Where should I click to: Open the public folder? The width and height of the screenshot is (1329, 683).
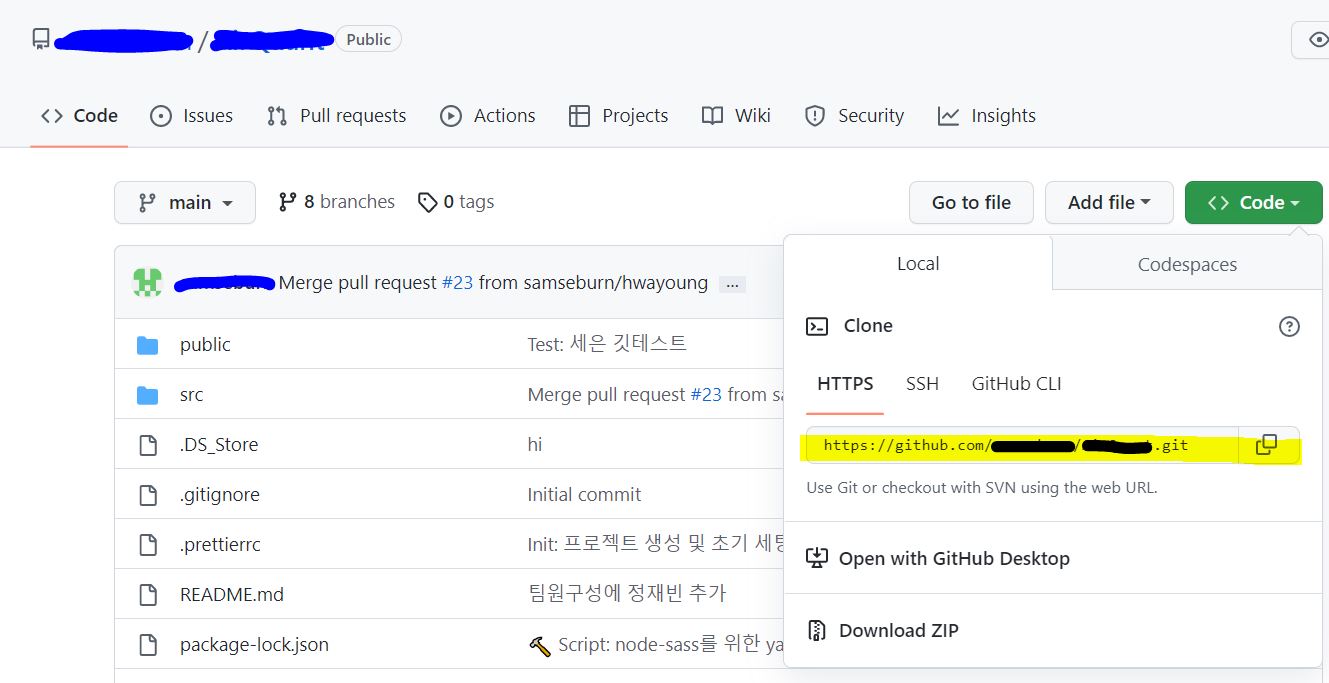[x=205, y=344]
